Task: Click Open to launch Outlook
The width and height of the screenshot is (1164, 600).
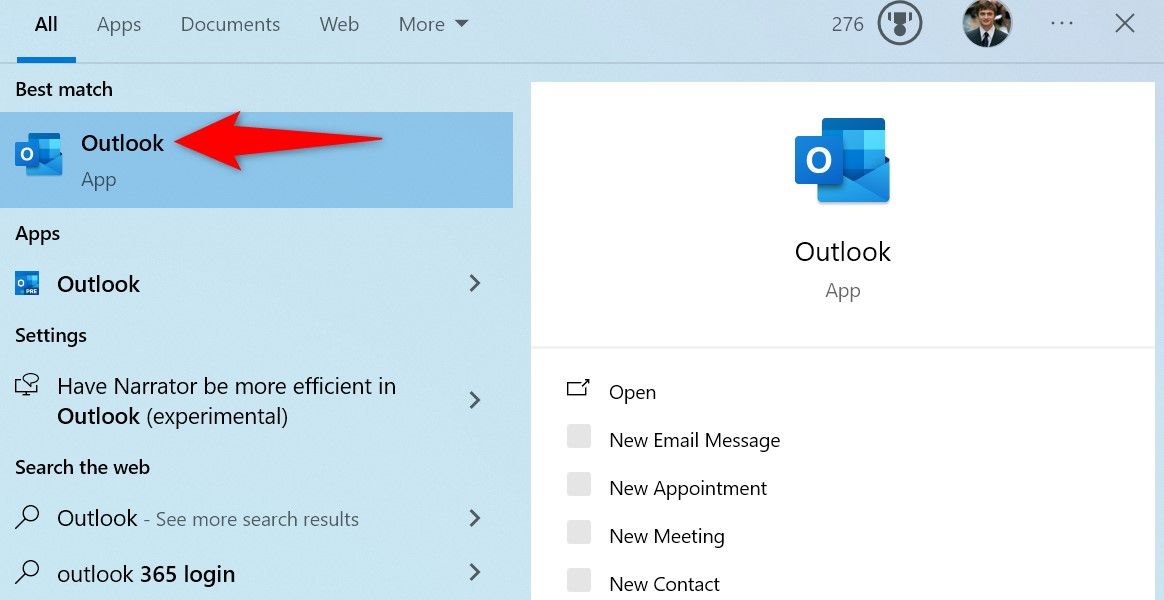Action: tap(632, 391)
